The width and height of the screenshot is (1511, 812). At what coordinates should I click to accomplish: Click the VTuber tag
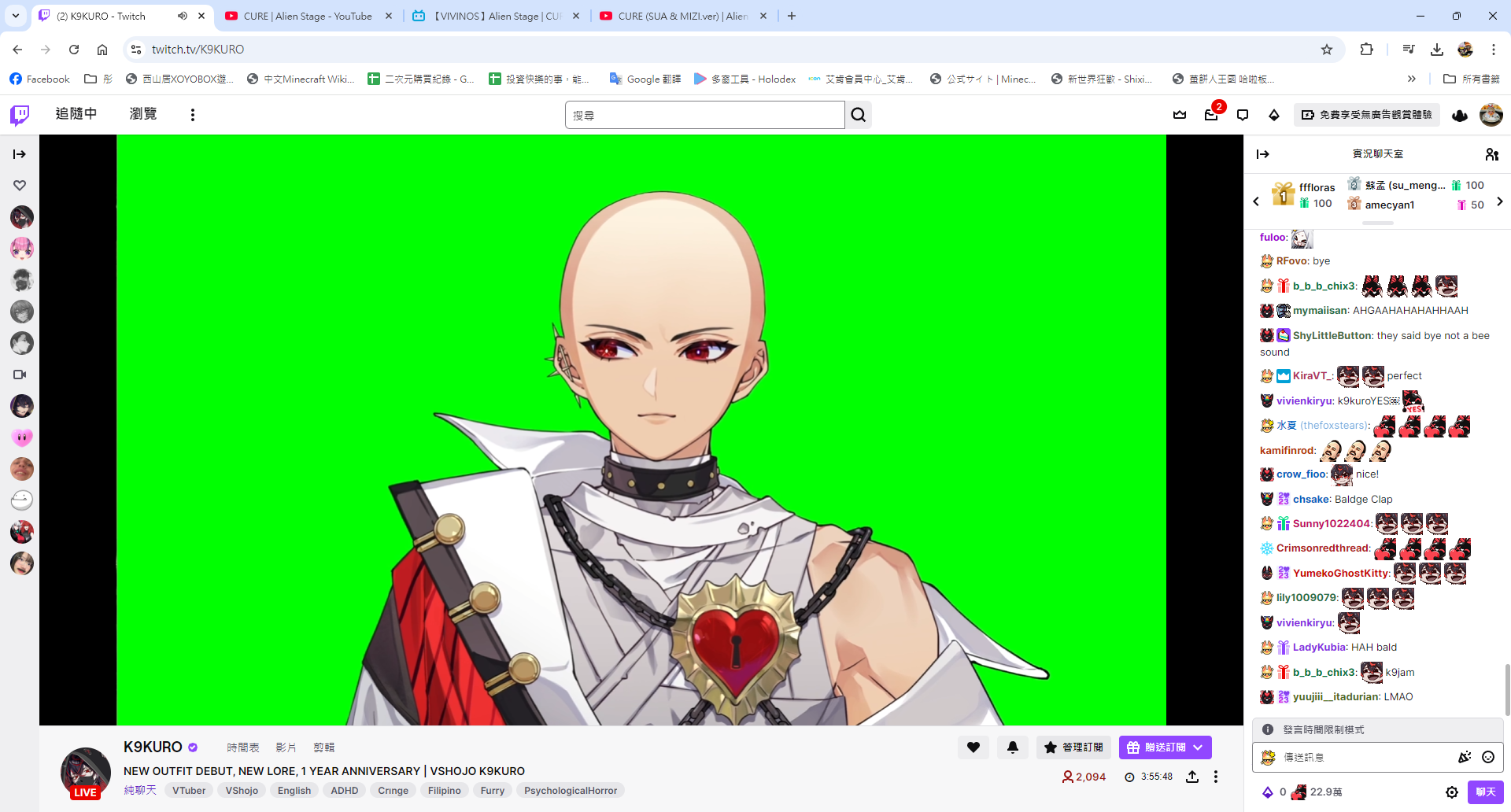tap(189, 791)
